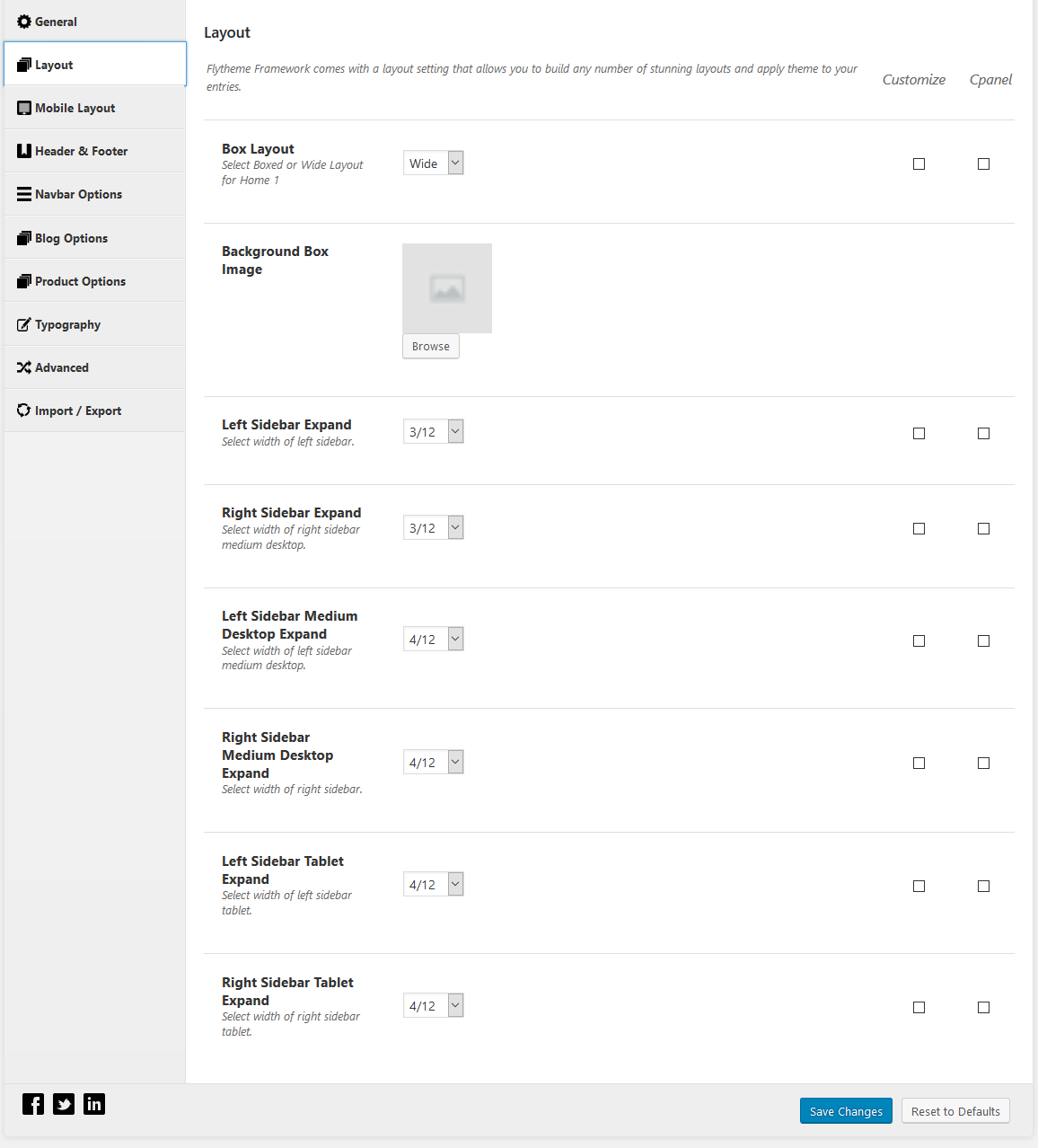Open the Box Layout Wide dropdown
This screenshot has width=1038, height=1148.
pyautogui.click(x=434, y=163)
